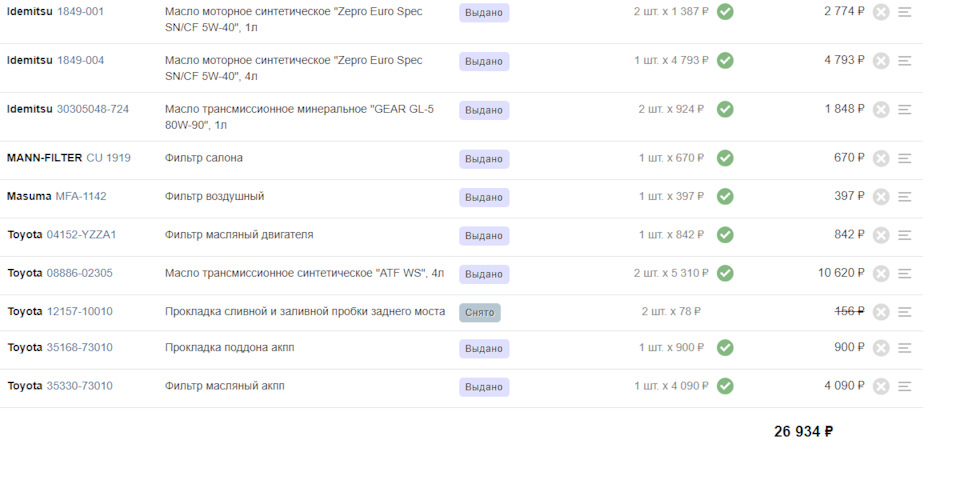
Task: Click green checkmark on Idemitsu 1849-004 row
Action: [x=725, y=61]
